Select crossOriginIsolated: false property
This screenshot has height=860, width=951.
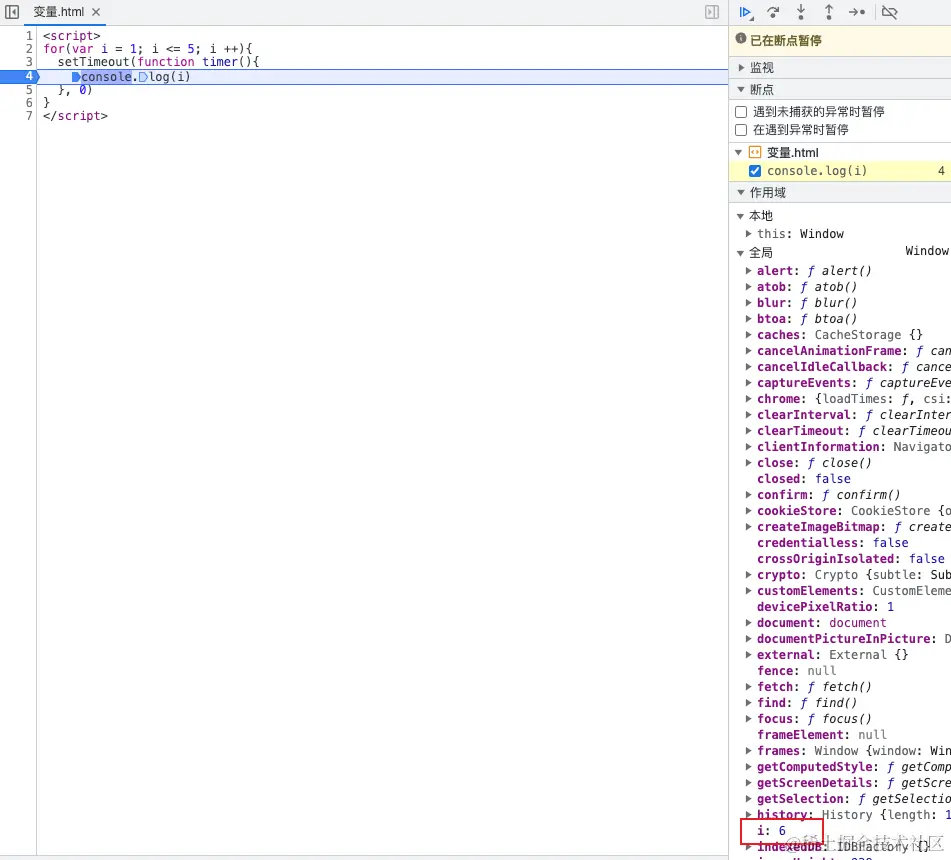tap(850, 559)
